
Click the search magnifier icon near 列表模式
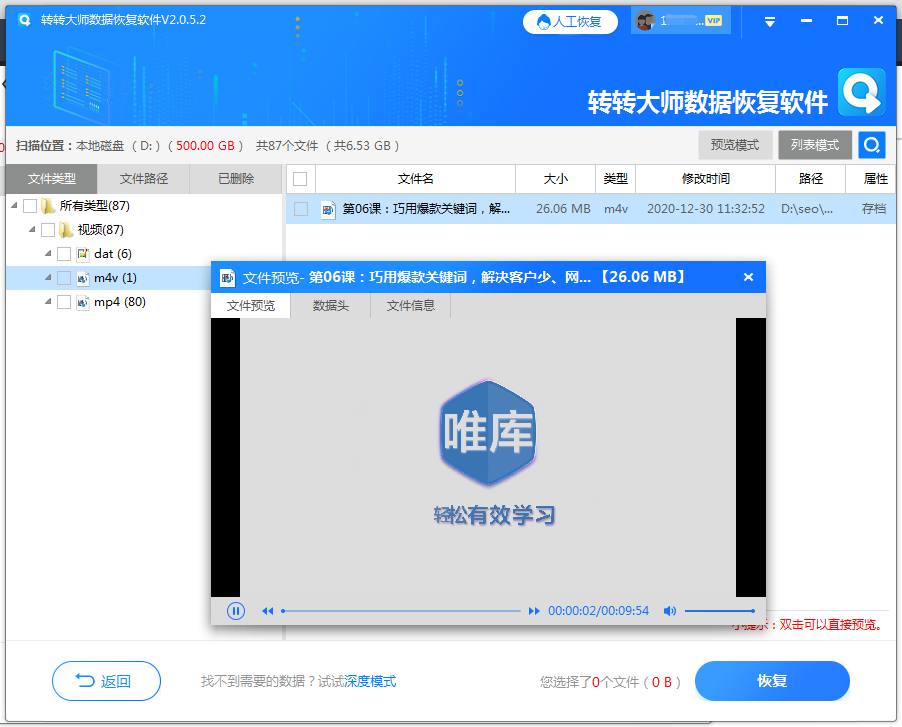tap(871, 145)
